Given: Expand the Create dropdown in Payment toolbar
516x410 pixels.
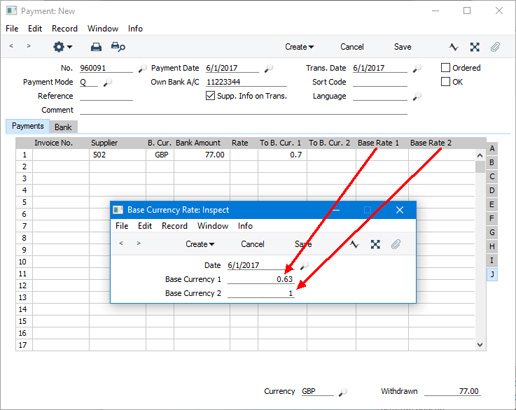Looking at the screenshot, I should (x=299, y=47).
